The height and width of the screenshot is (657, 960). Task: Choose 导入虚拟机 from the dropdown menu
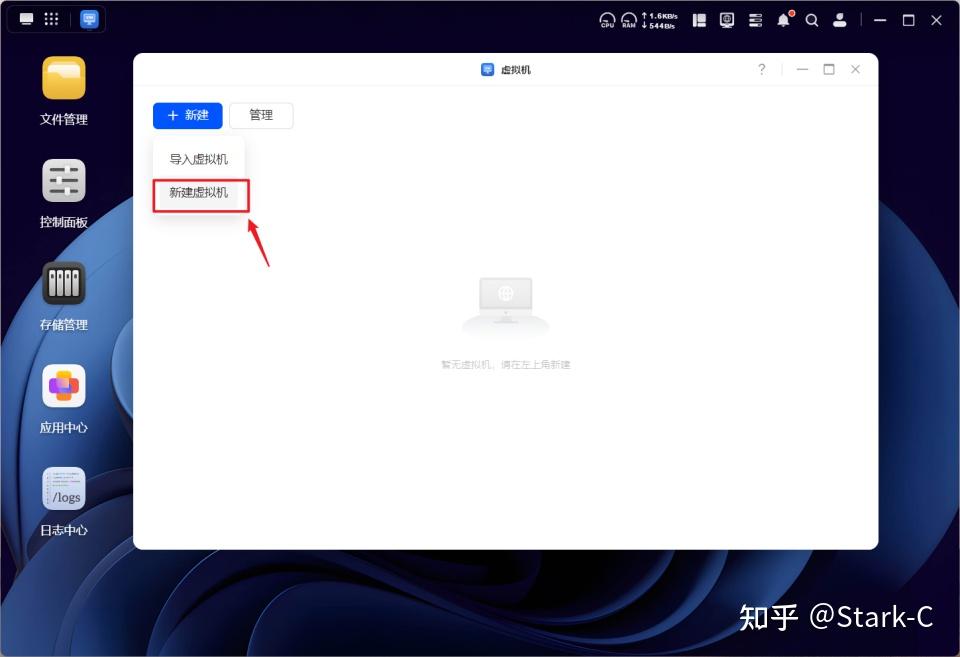coord(198,159)
